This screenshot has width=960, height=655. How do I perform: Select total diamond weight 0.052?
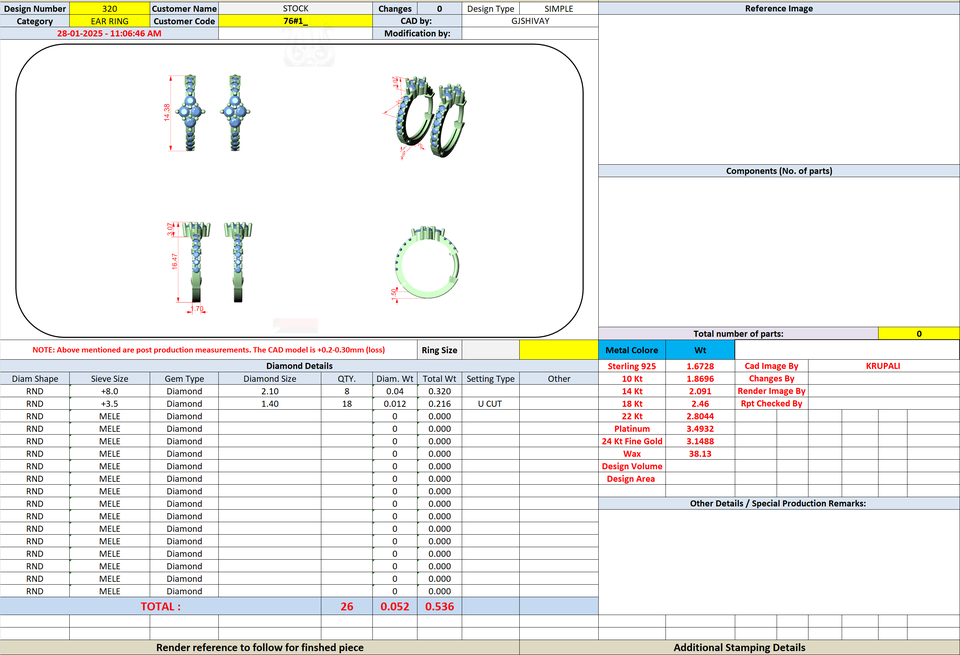395,607
